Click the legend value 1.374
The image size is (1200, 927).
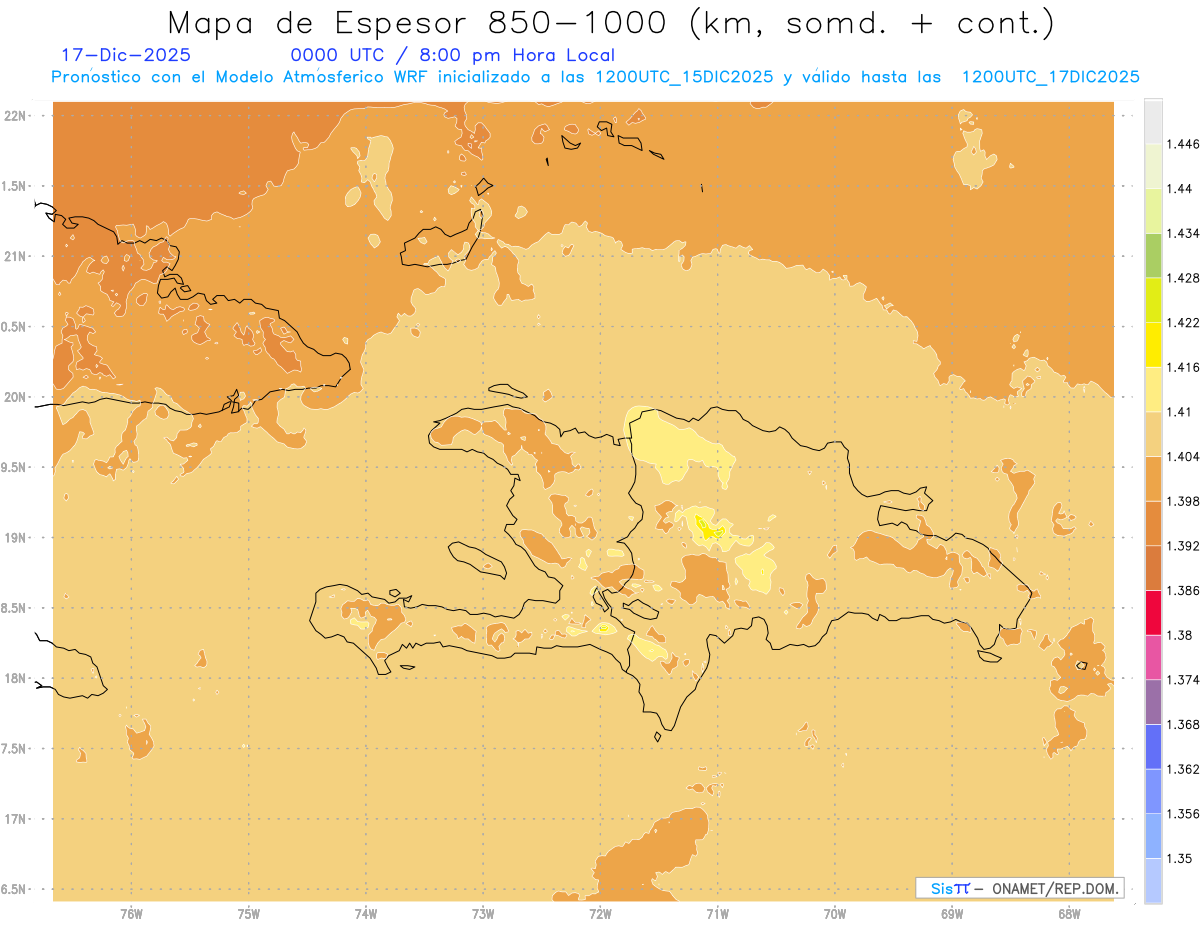pos(1184,679)
